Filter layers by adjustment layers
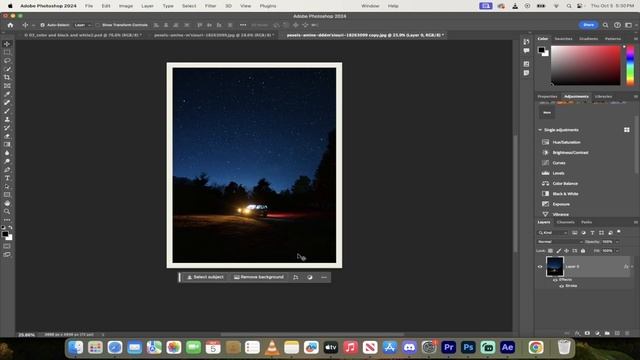The image size is (640, 360). click(x=583, y=233)
